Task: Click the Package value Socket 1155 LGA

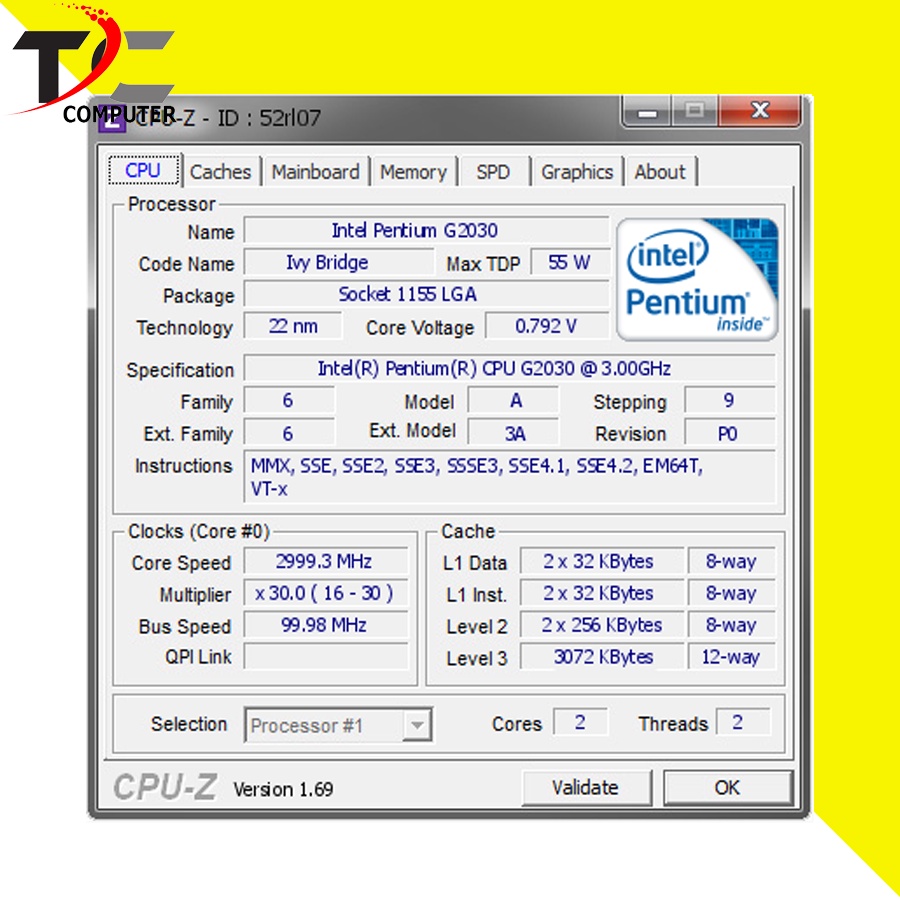Action: point(426,294)
